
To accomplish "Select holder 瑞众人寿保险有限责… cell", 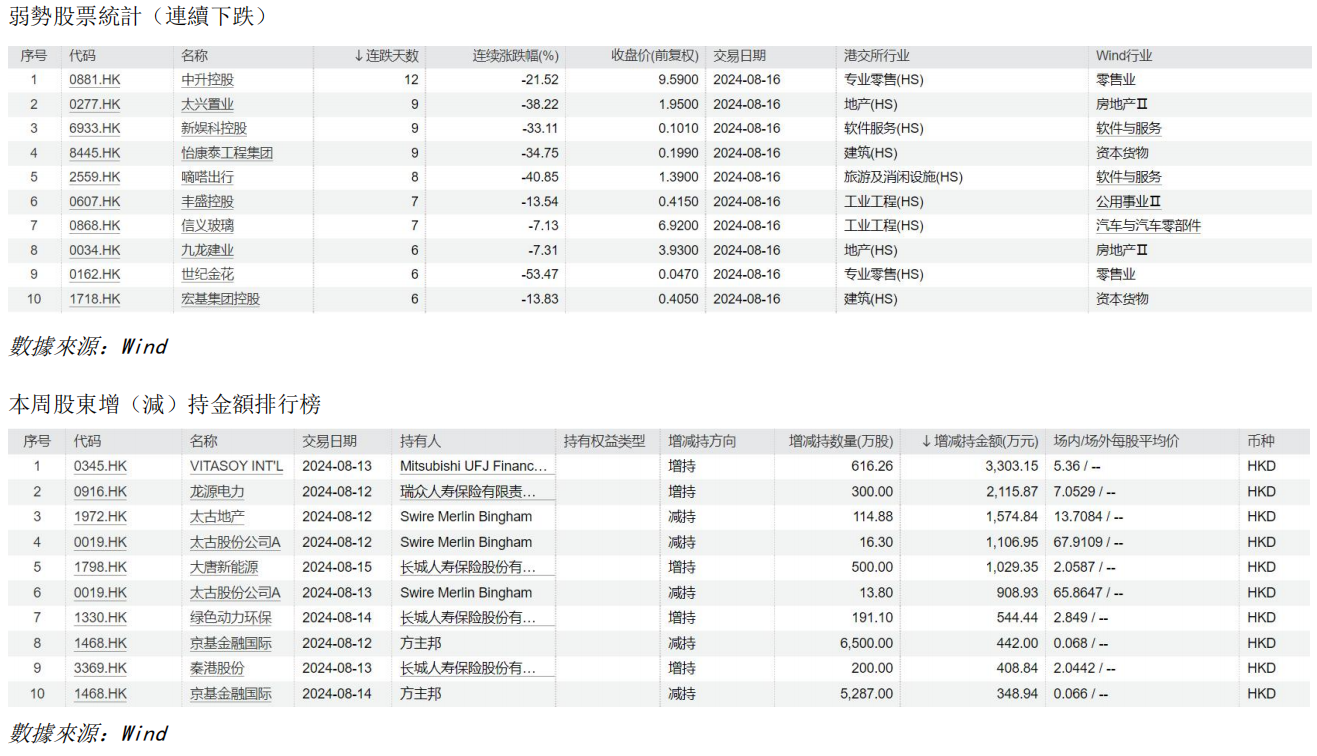I will coord(468,492).
